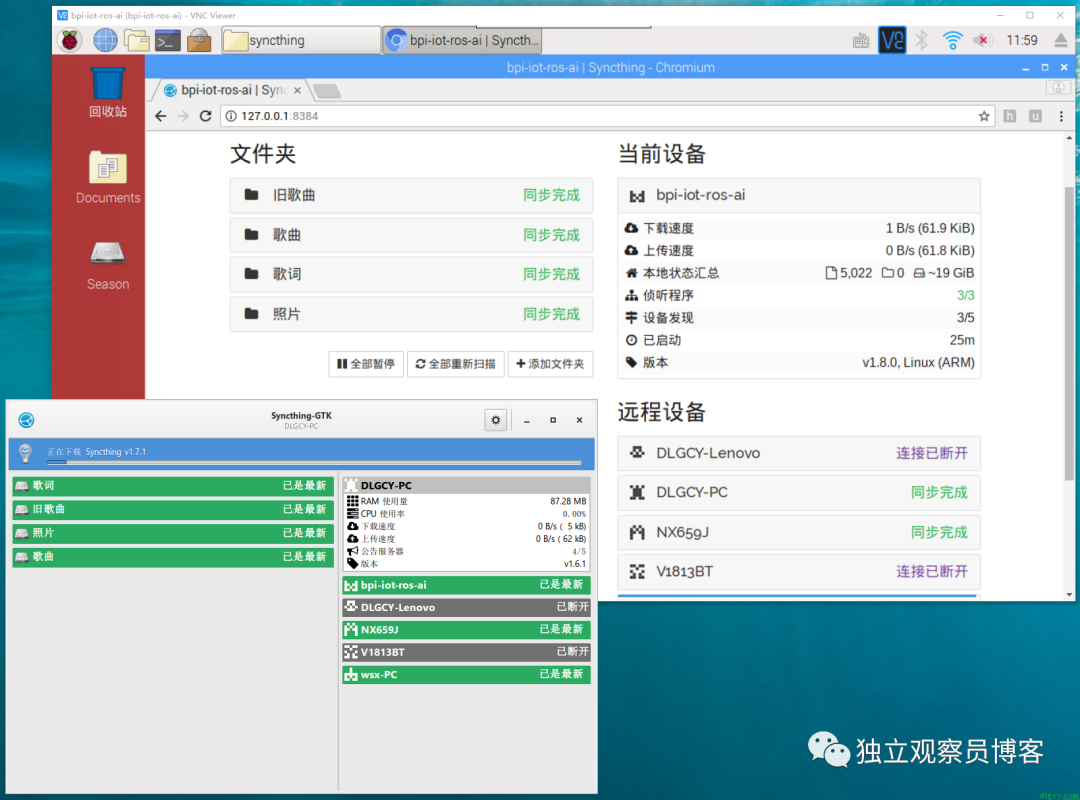
Task: Close the bpi-iot-ros-ai browser tab
Action: click(298, 90)
